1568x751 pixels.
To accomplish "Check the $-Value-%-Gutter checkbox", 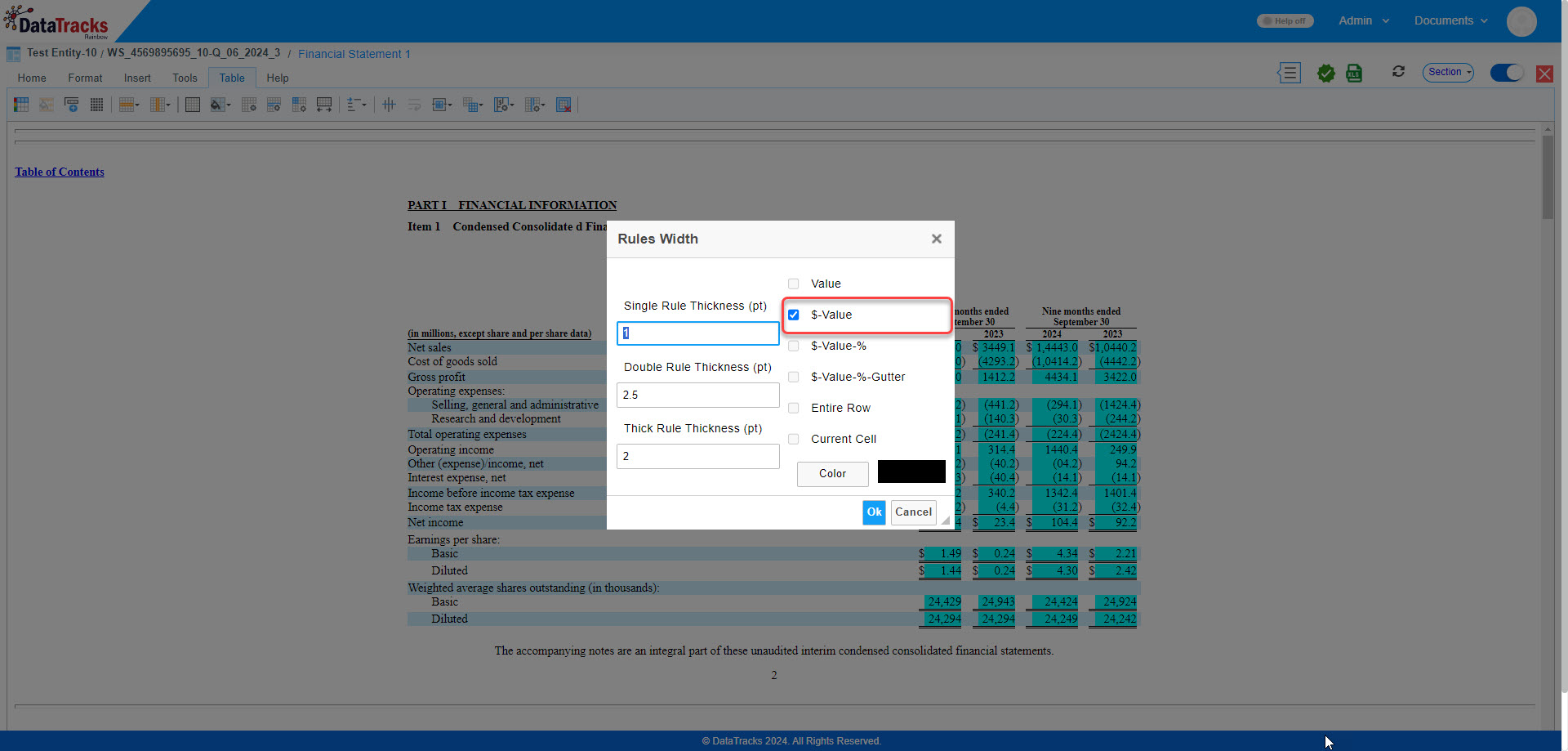I will coord(793,377).
